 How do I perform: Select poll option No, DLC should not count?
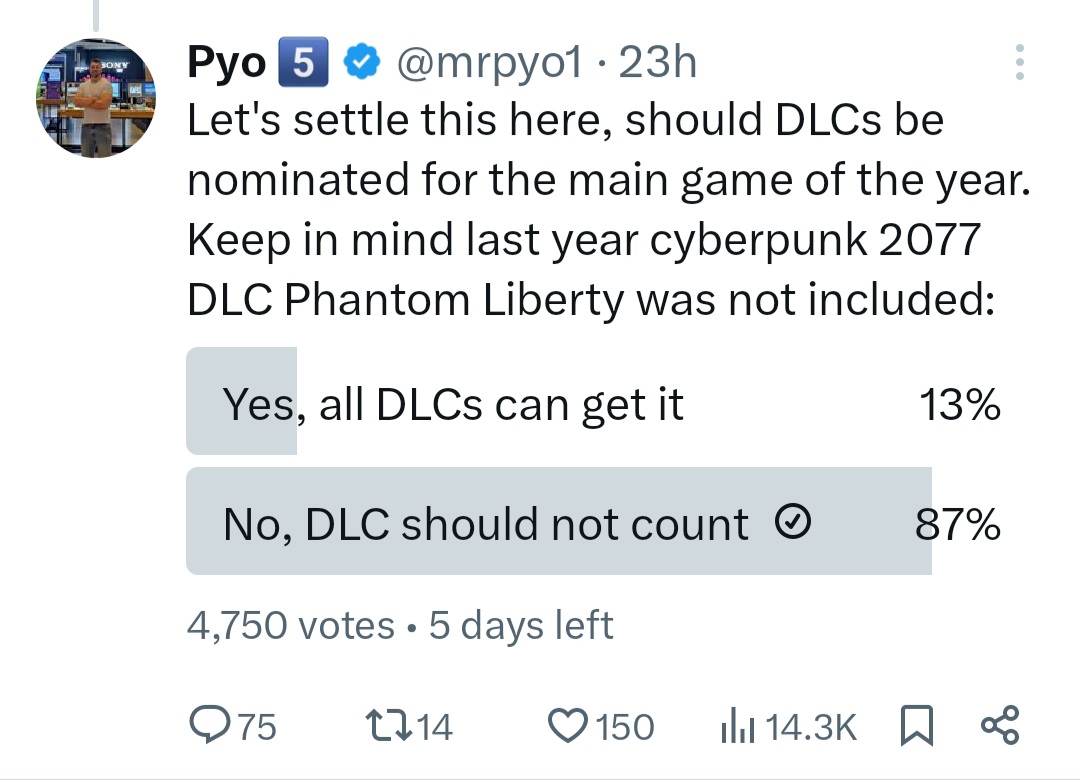(x=593, y=521)
